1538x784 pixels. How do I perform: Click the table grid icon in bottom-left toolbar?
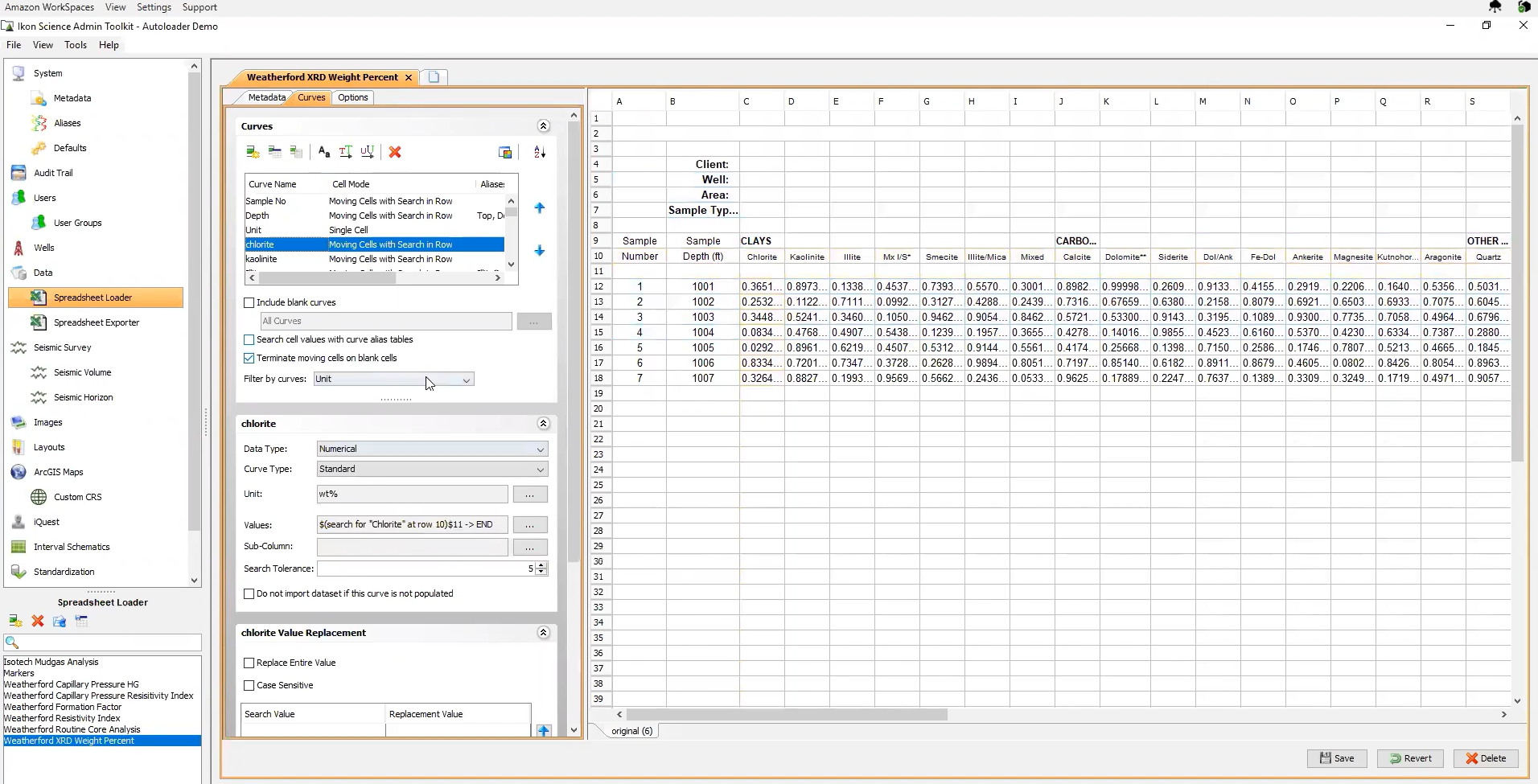81,621
